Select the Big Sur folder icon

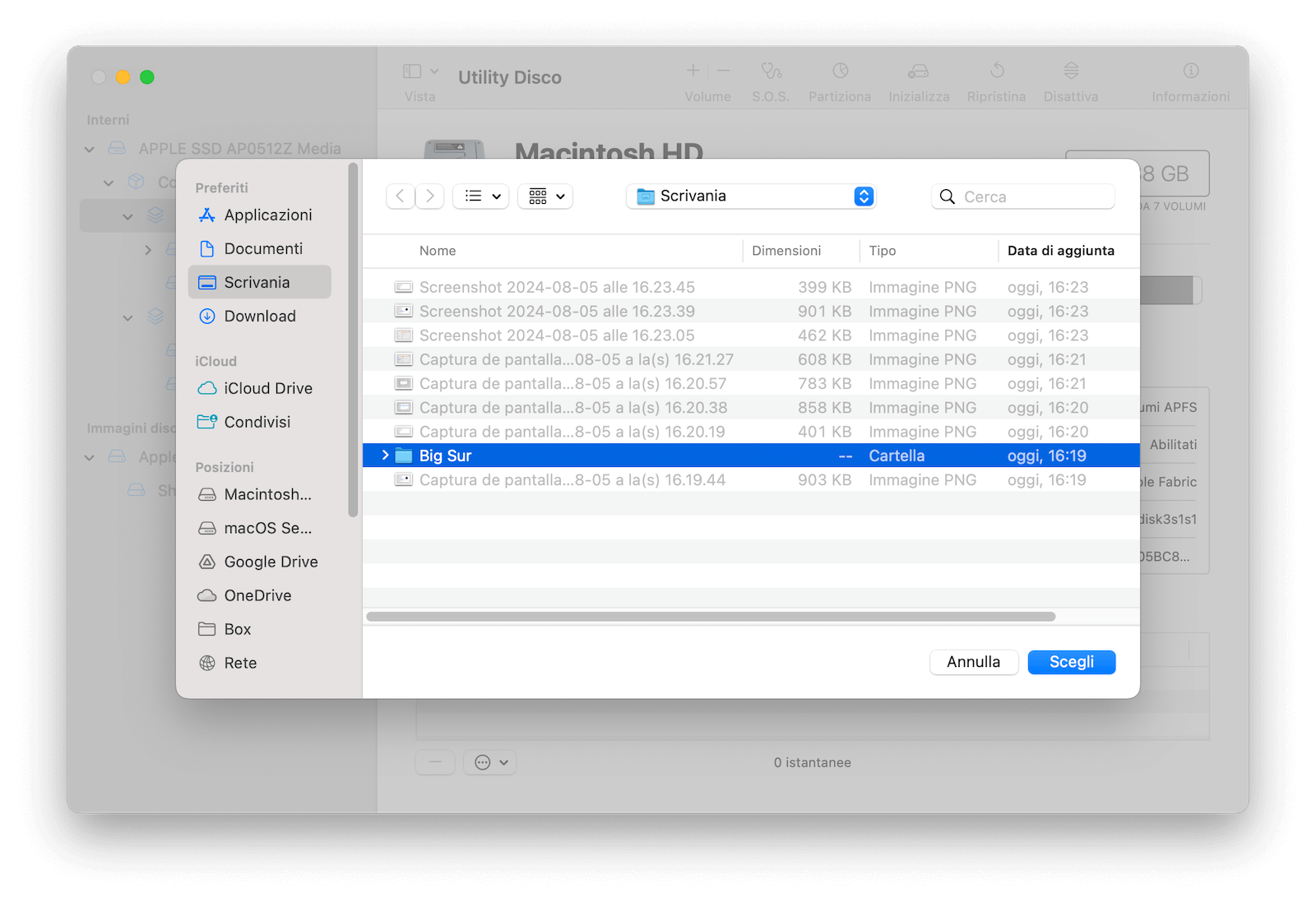[x=403, y=456]
